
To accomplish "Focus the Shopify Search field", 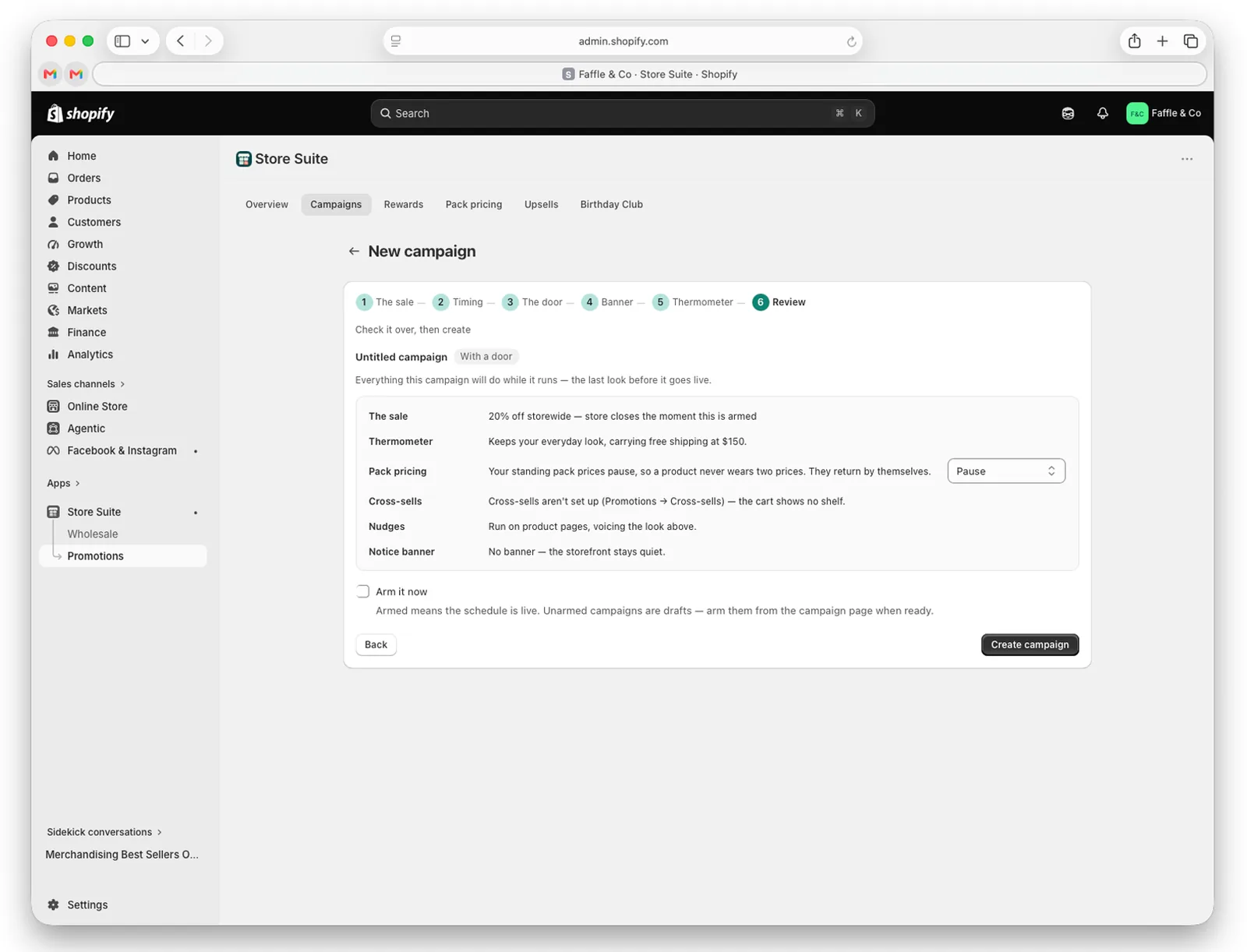I will coord(622,114).
